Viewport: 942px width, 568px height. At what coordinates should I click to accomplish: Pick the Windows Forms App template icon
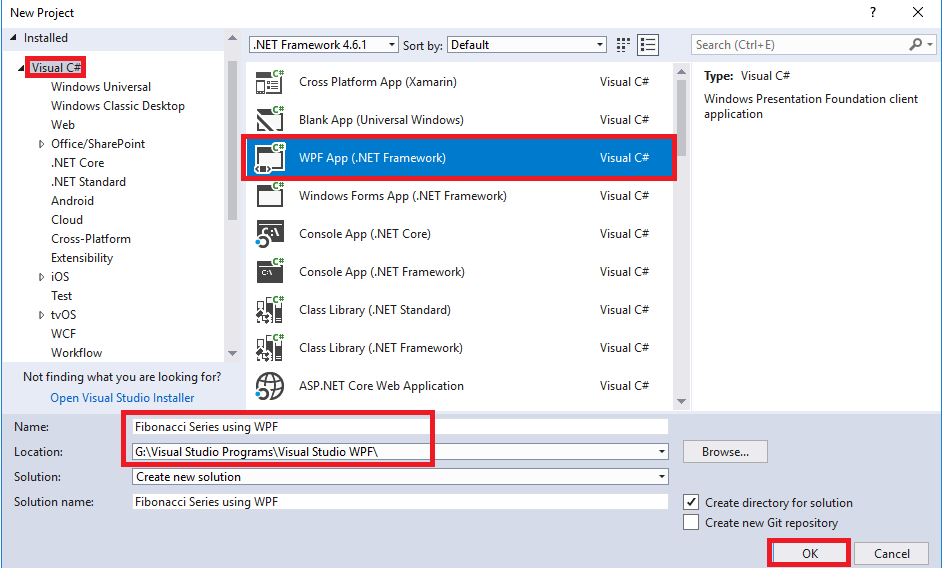(x=270, y=195)
